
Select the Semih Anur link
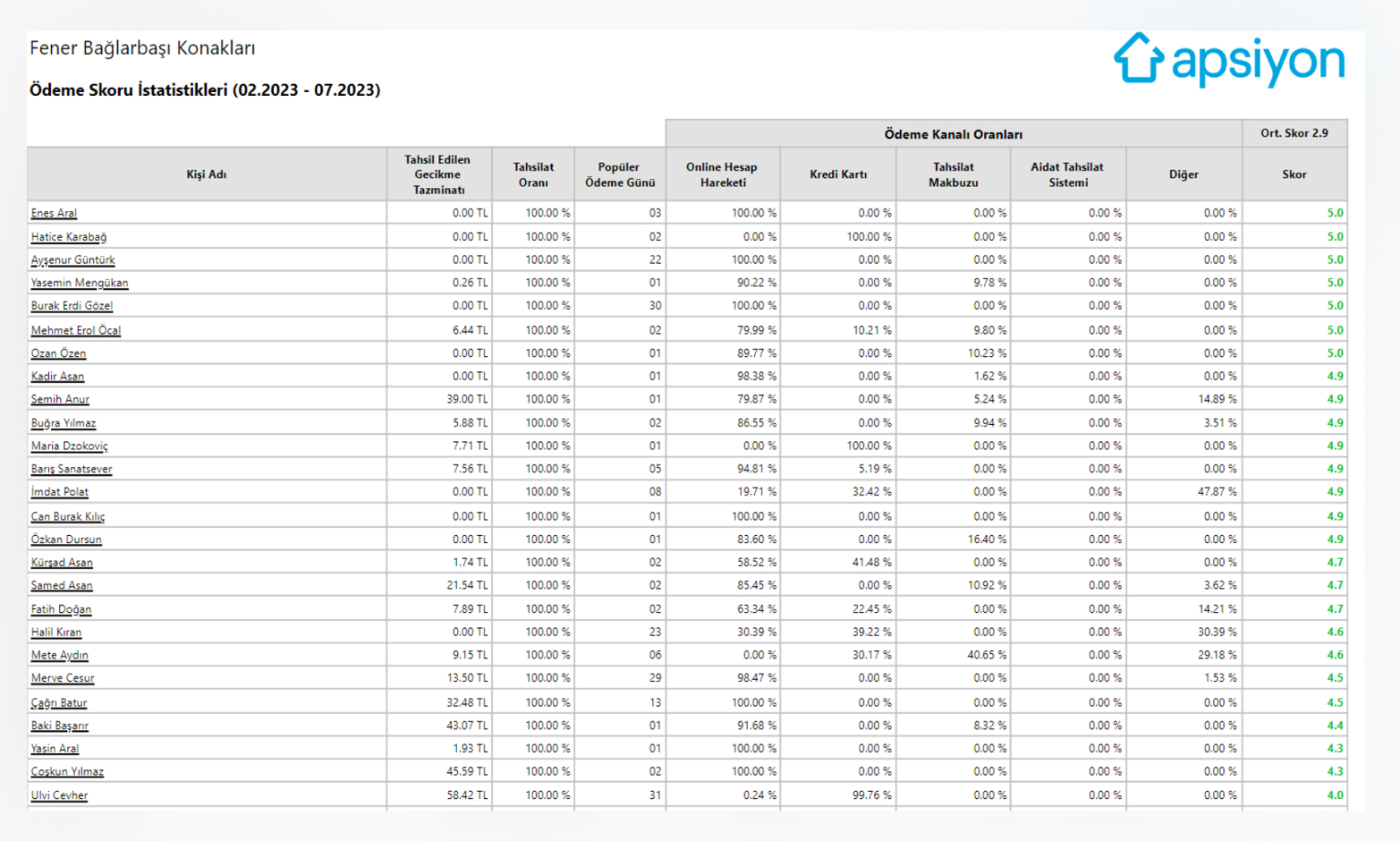[x=60, y=399]
